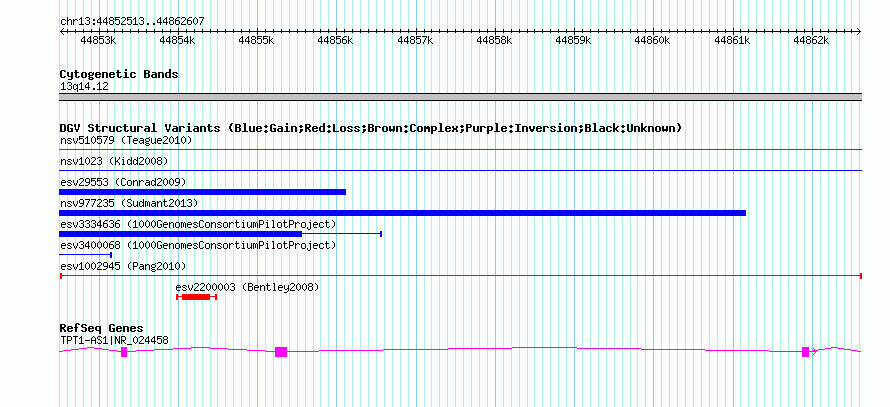Select the thin blue nsv1023 gain line
890x407 pixels.
point(460,170)
